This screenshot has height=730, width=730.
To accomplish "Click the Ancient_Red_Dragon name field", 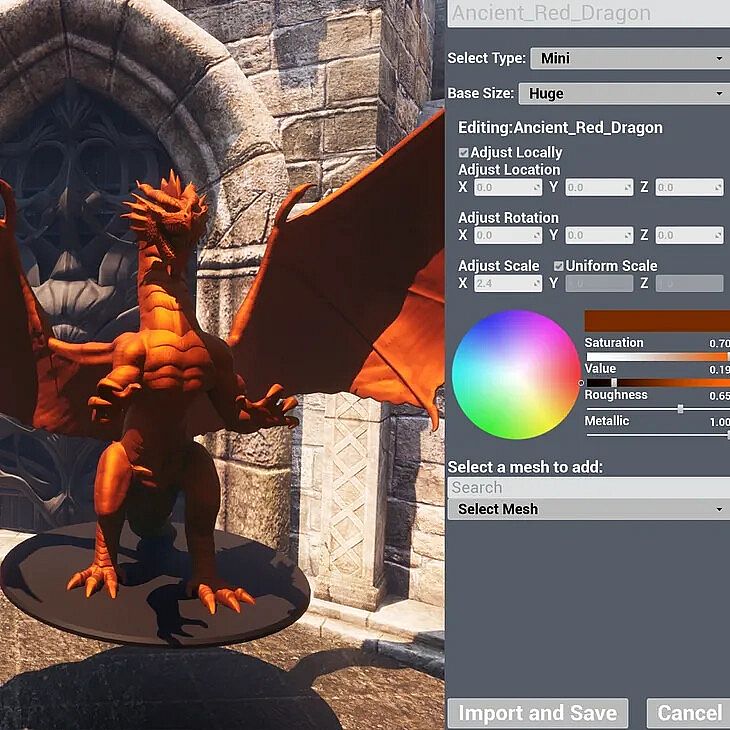I will [588, 14].
